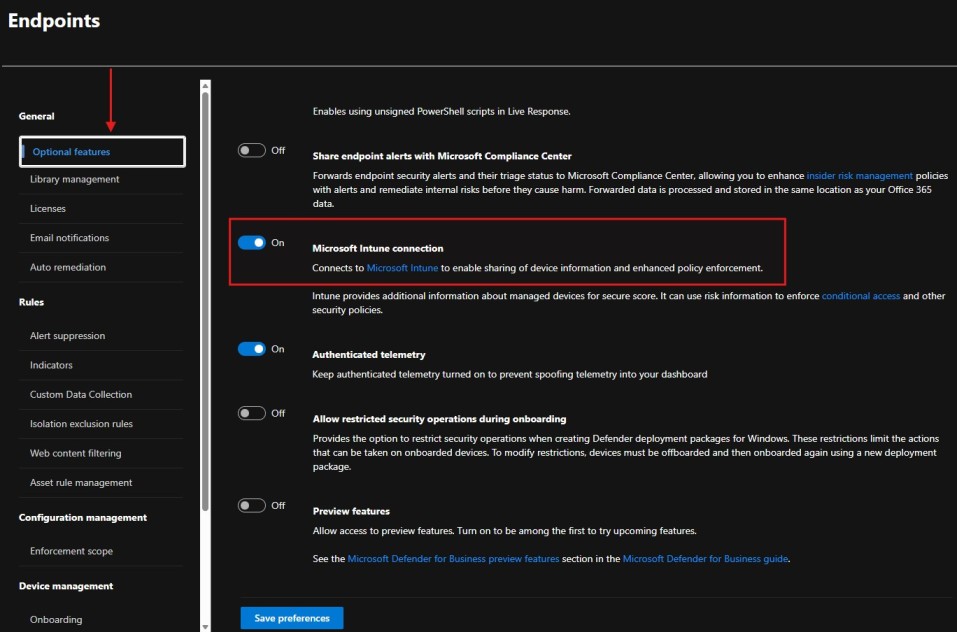Click the Rules section heading
Viewport: 957px width, 632px height.
(x=31, y=302)
